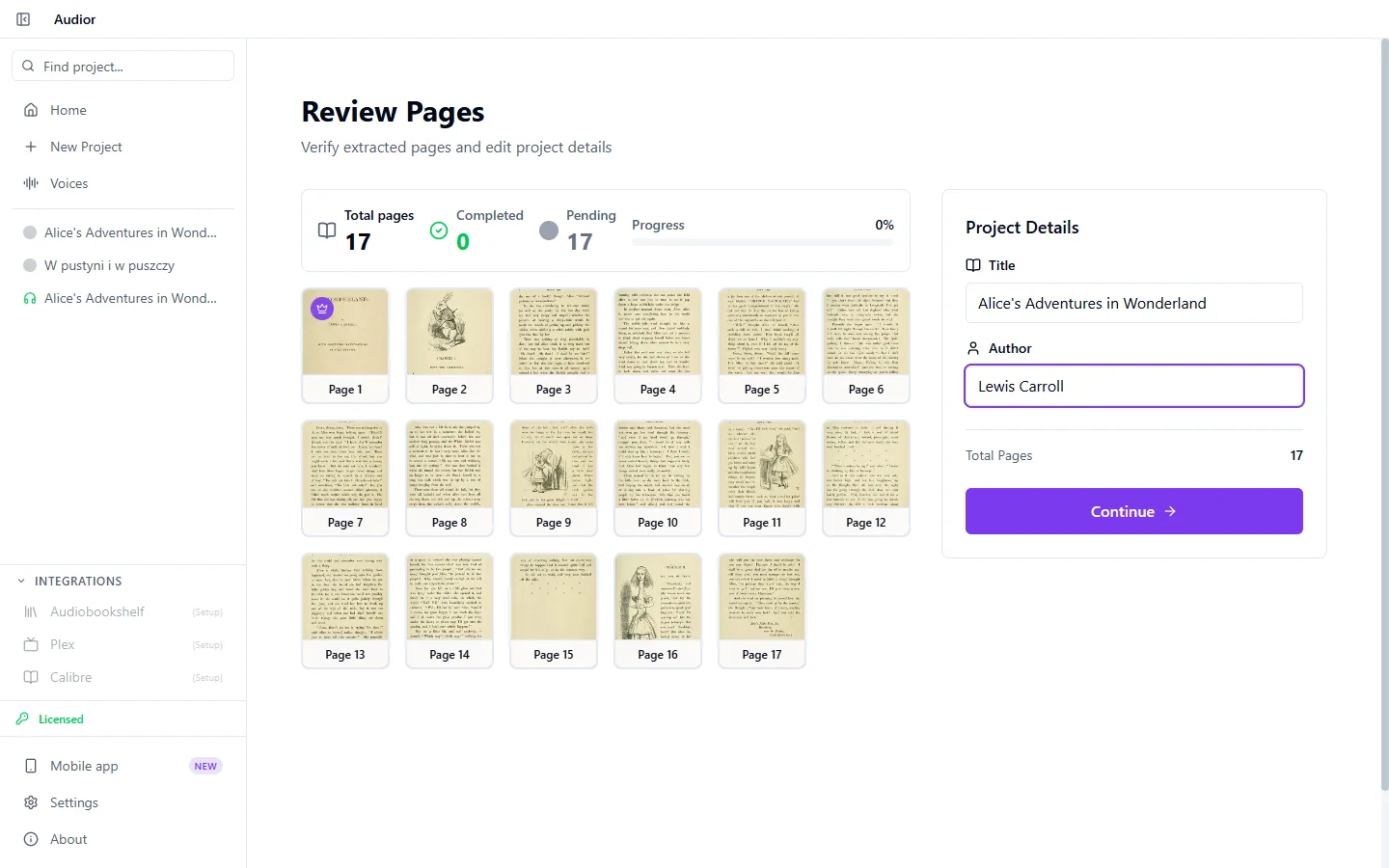Click the Pending grey circle icon
Image resolution: width=1389 pixels, height=868 pixels.
point(549,231)
